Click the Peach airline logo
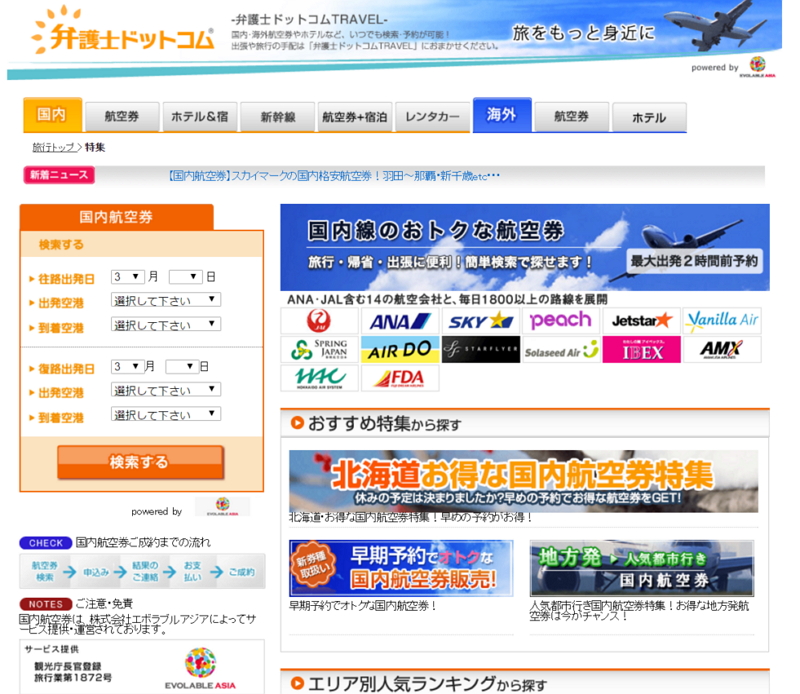The width and height of the screenshot is (800, 694). tap(561, 320)
